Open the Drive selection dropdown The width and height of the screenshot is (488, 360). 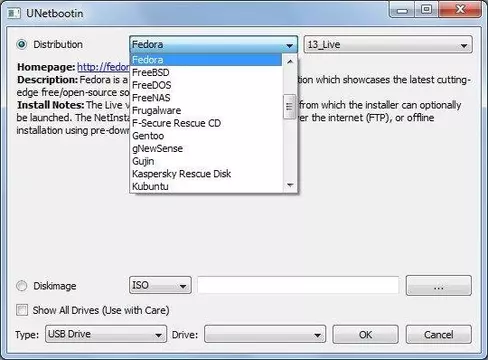265,334
